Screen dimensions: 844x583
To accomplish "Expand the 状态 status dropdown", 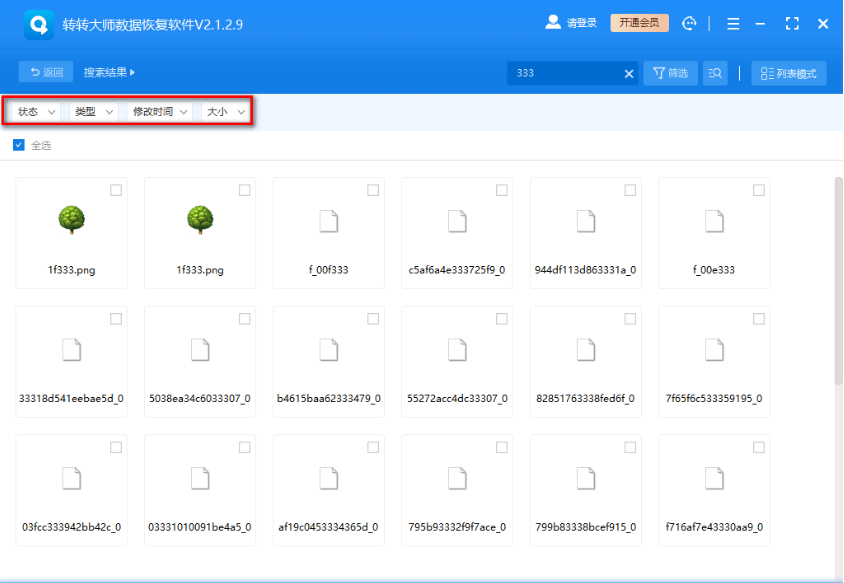I will pos(37,112).
